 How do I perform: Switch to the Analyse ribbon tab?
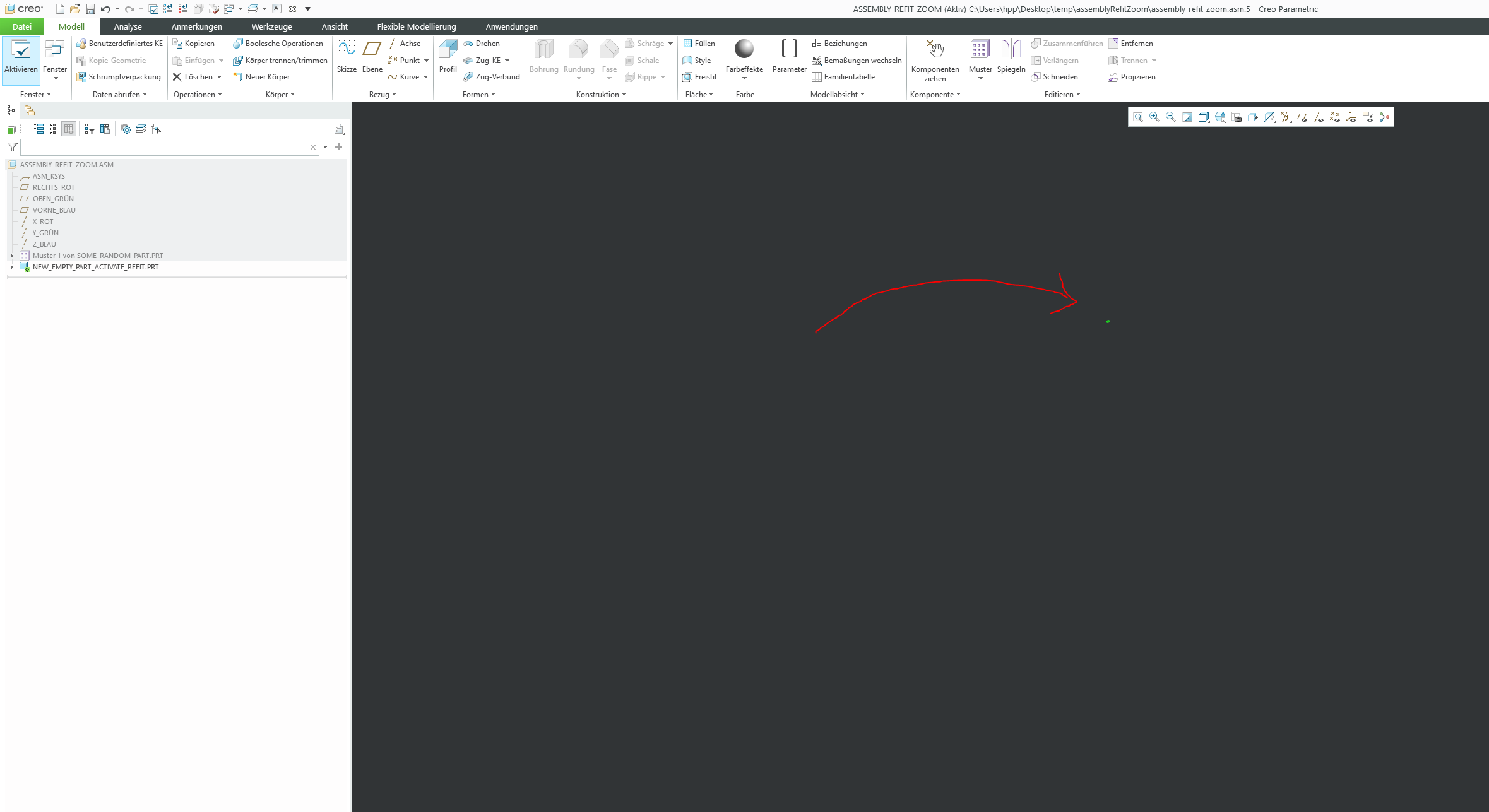click(x=128, y=26)
